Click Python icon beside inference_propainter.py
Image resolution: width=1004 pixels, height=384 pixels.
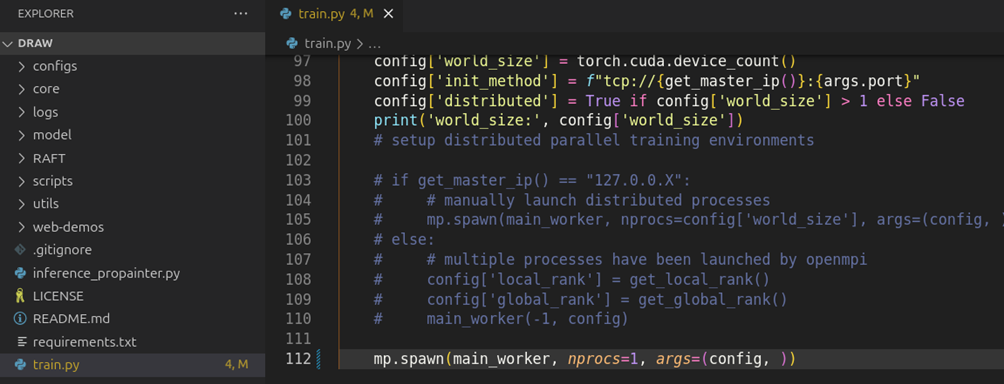coord(21,273)
